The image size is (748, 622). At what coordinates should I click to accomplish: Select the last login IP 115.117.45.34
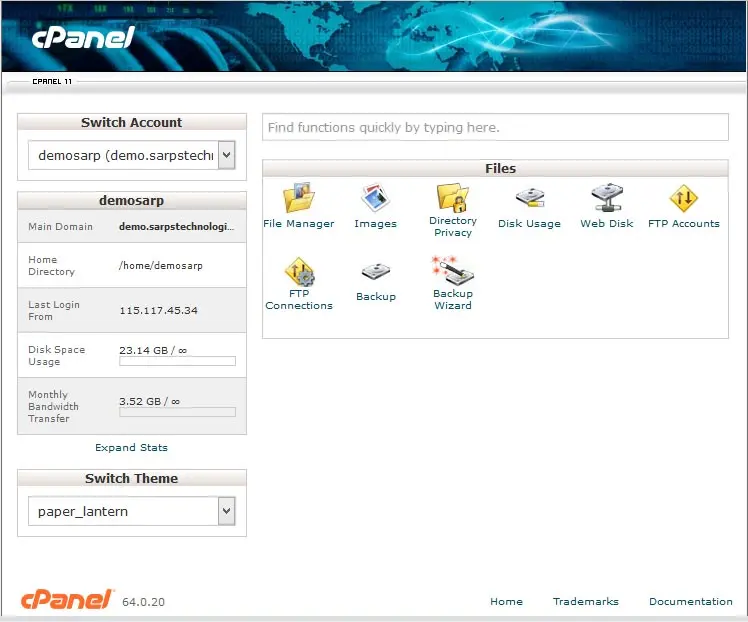(158, 311)
